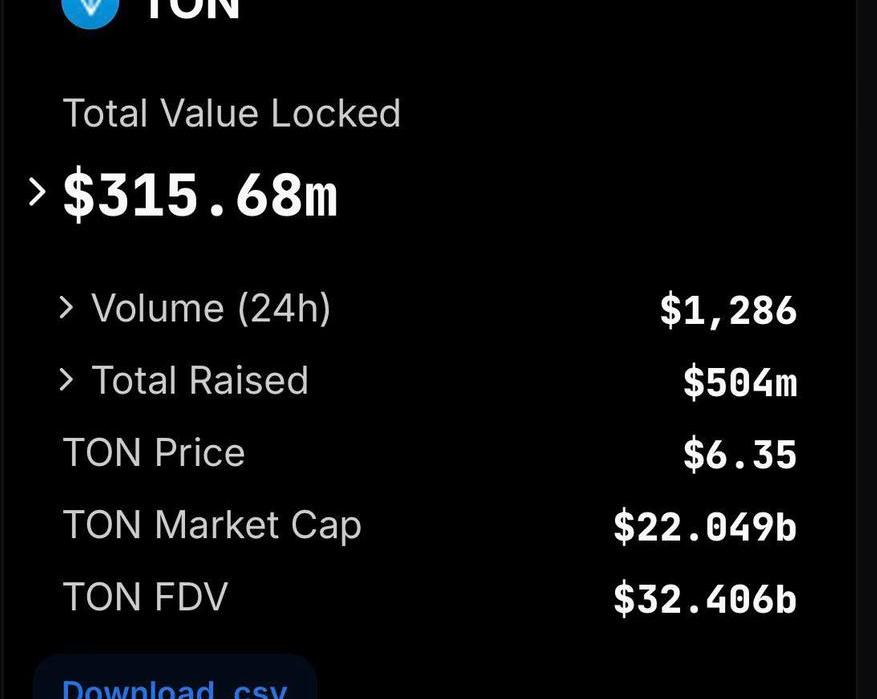
Task: Select the $315.68m TVL value
Action: point(200,195)
